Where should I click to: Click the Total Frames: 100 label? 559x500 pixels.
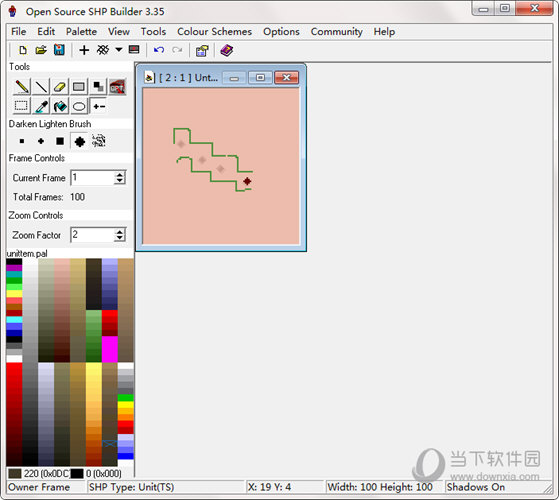coord(49,197)
